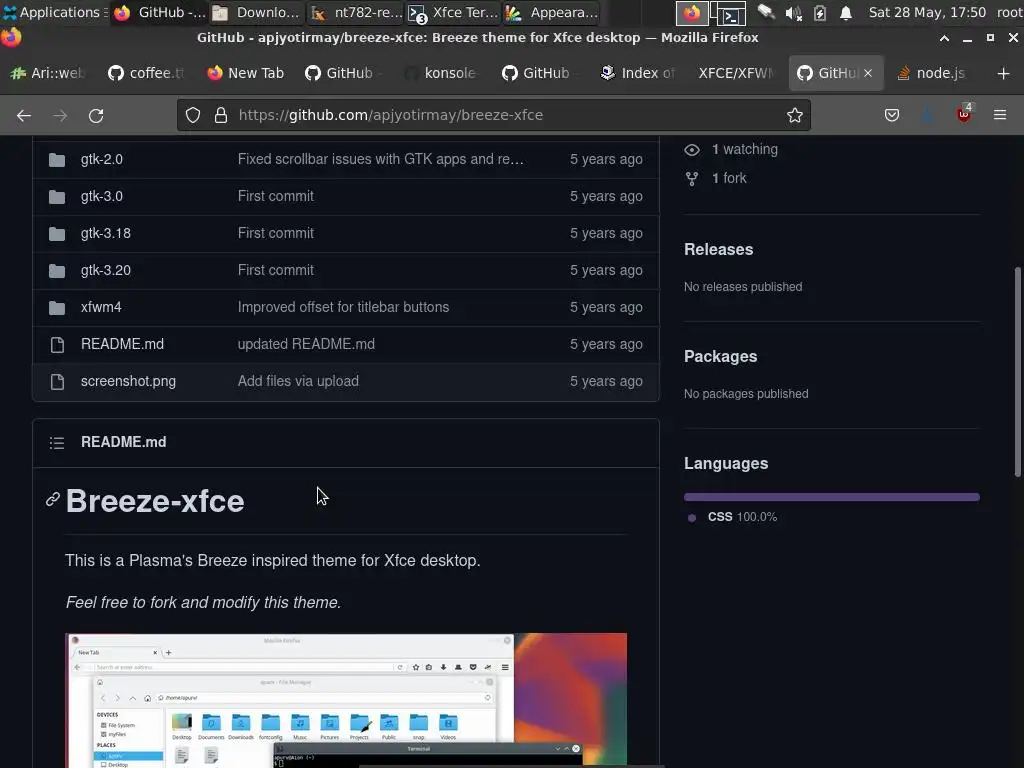
Task: Switch to the New Tab tab
Action: [x=246, y=73]
